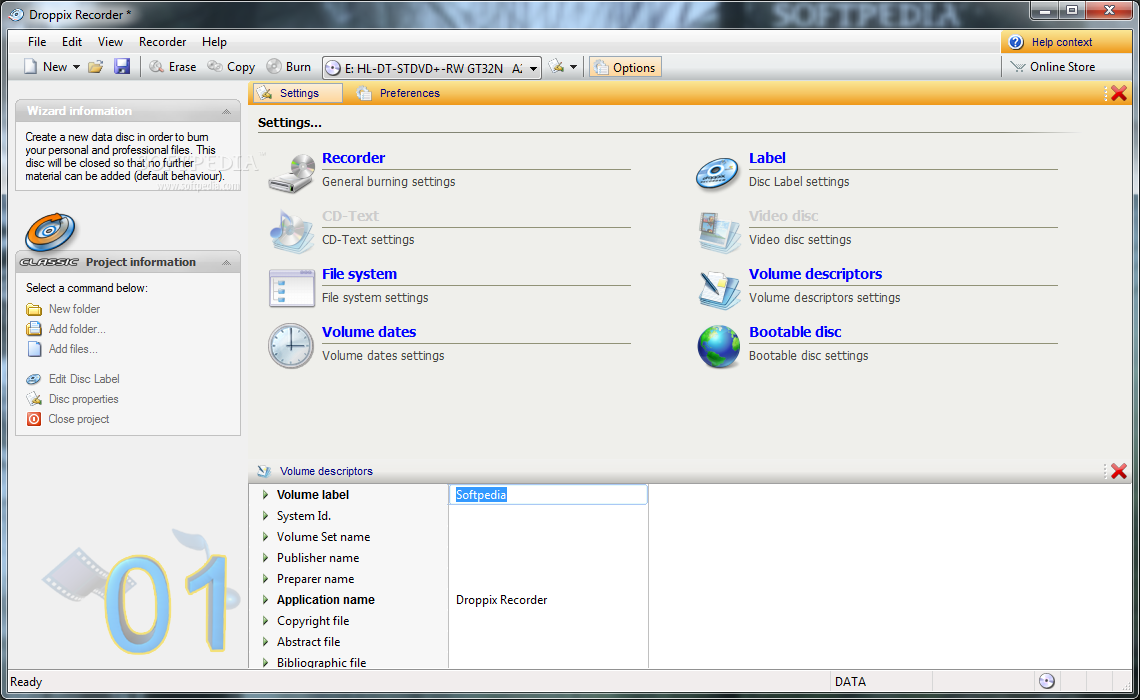The width and height of the screenshot is (1140, 700).
Task: Open the File system settings link
Action: pos(359,274)
